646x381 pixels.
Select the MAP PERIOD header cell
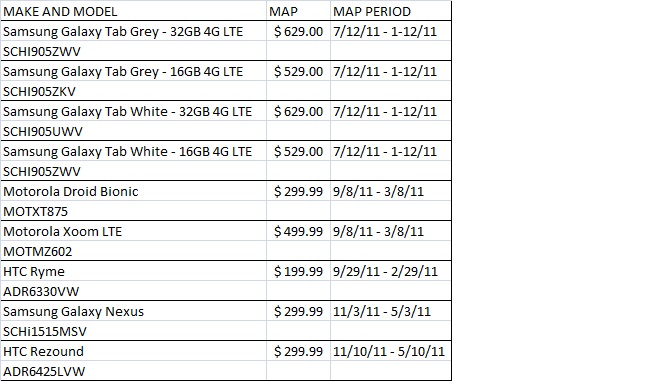click(391, 11)
